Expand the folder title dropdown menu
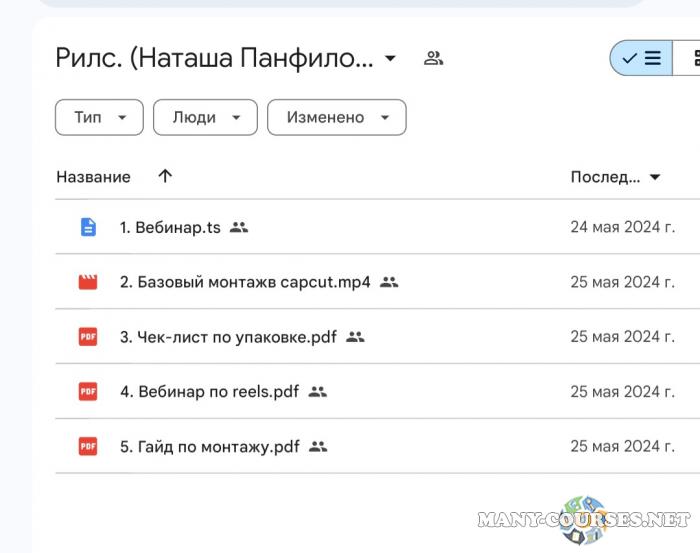The image size is (700, 553). click(x=390, y=58)
